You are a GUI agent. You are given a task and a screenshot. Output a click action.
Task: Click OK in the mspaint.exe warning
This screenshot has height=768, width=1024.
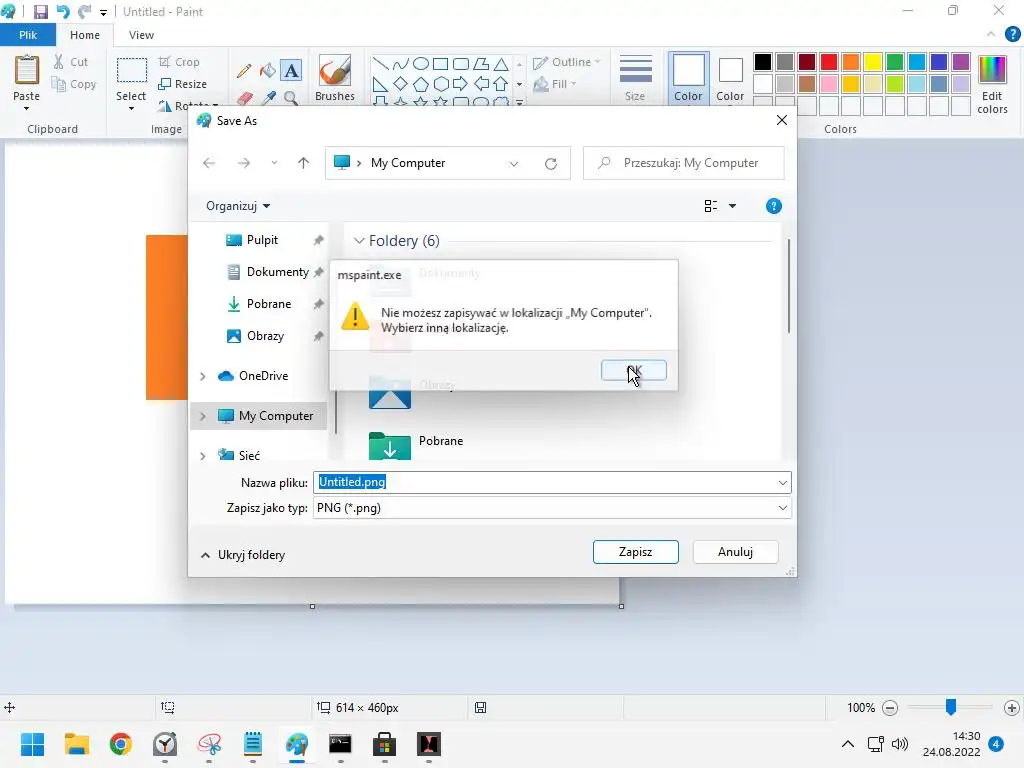(633, 370)
